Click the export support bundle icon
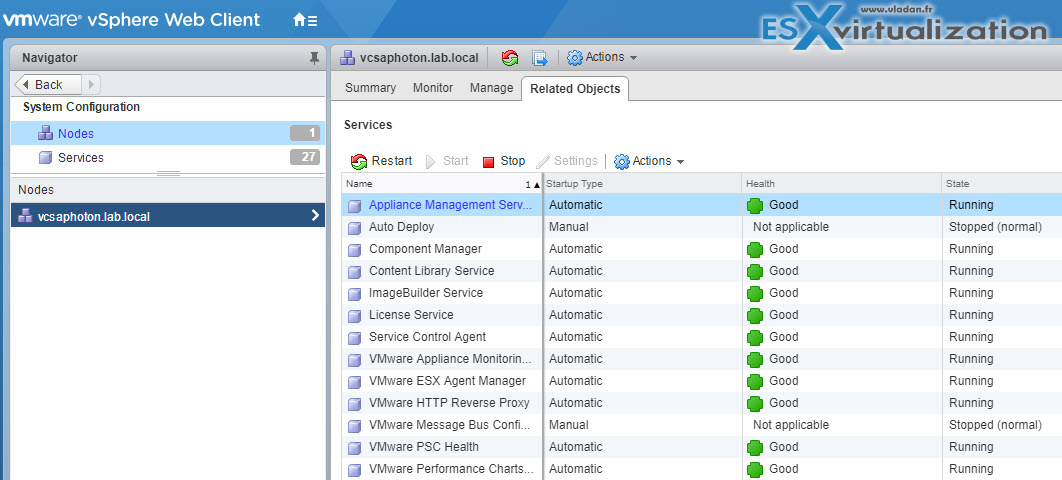The width and height of the screenshot is (1062, 480). (540, 58)
